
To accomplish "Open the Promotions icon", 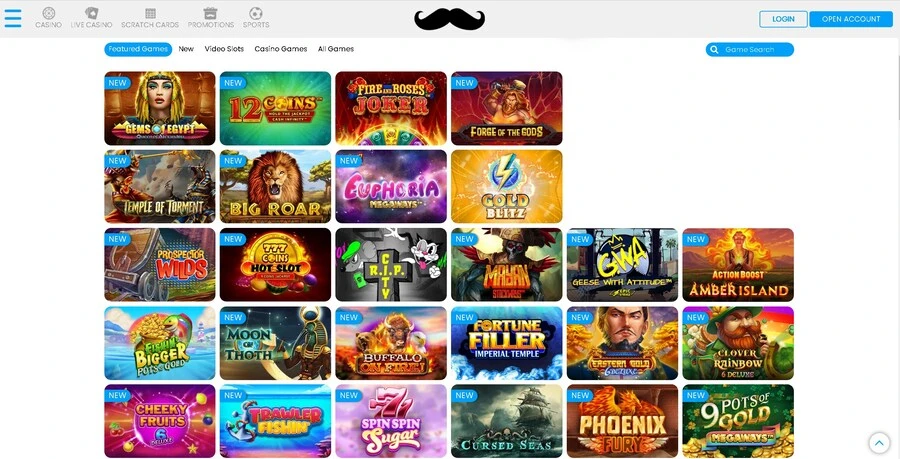I will click(211, 13).
